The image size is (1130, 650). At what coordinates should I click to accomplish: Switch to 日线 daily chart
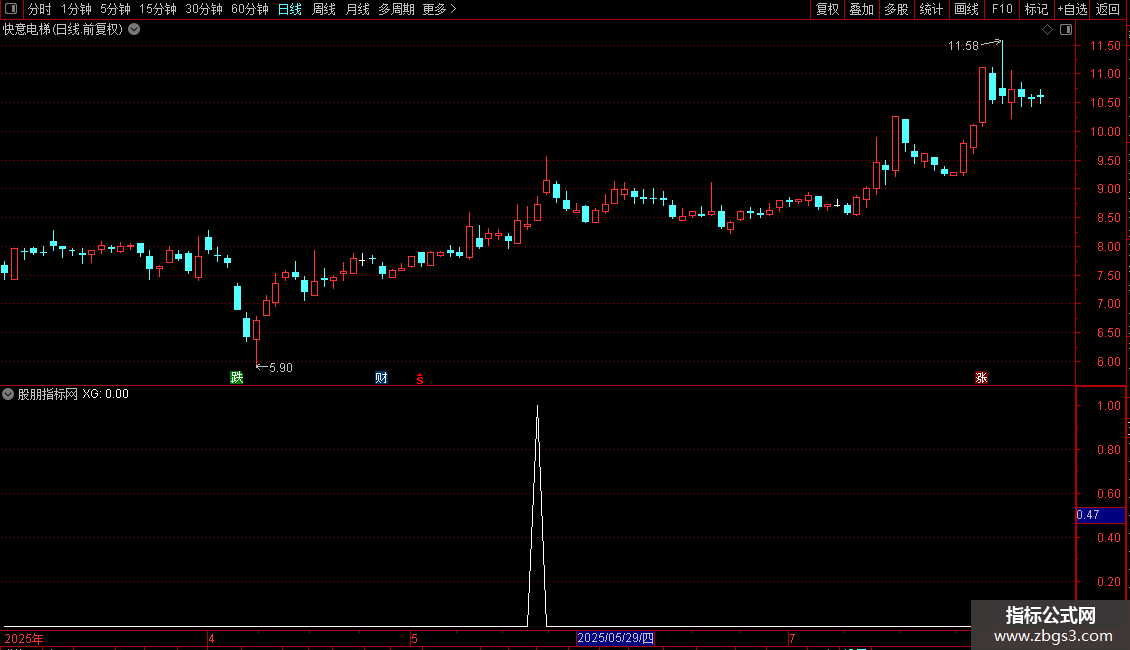click(x=290, y=9)
